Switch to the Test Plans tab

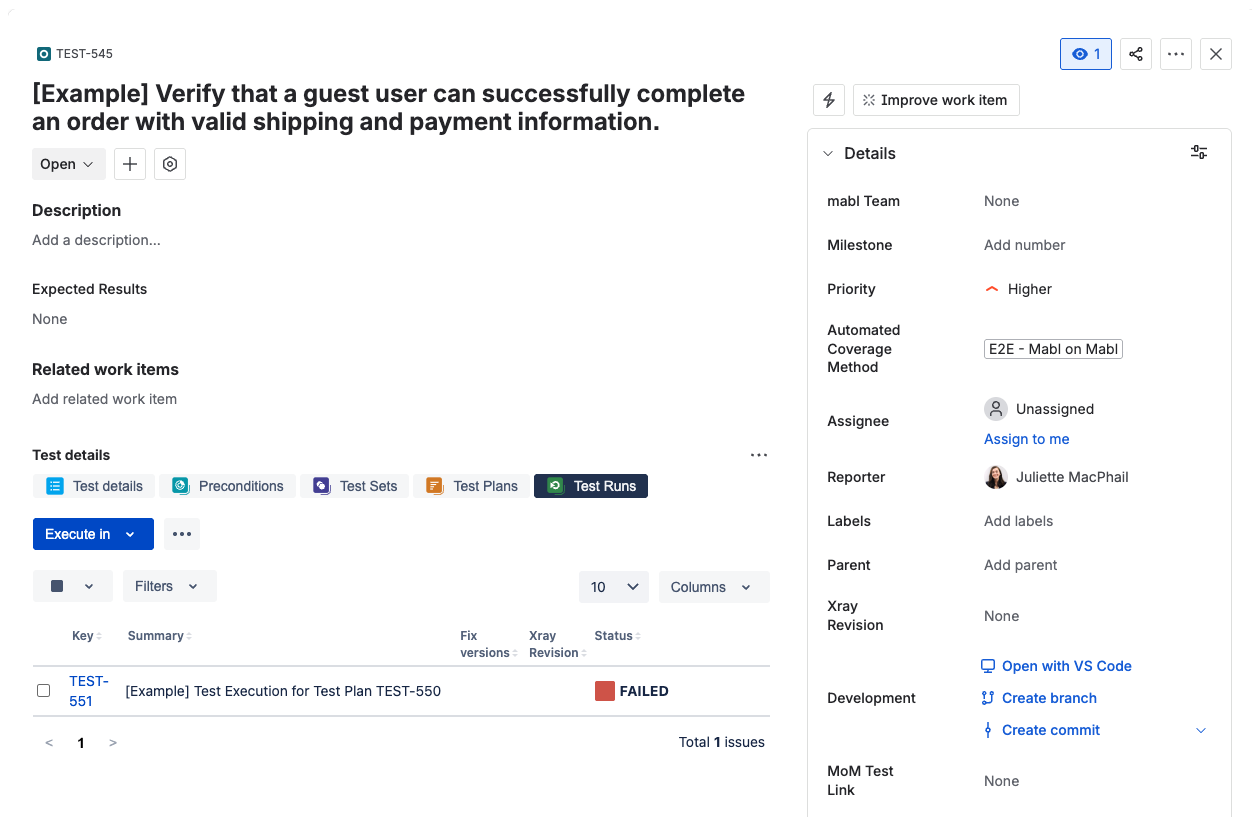click(472, 486)
